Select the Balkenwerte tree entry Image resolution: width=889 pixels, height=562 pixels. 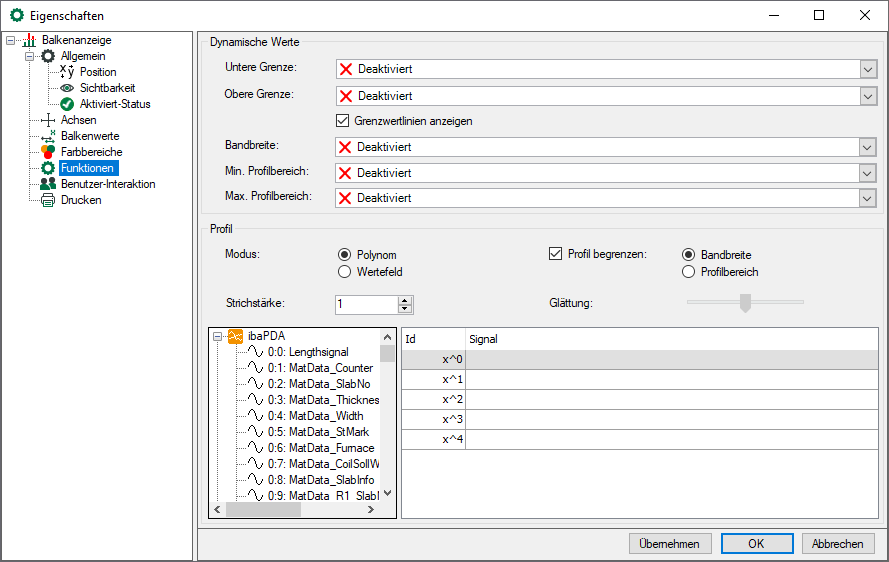click(x=90, y=136)
